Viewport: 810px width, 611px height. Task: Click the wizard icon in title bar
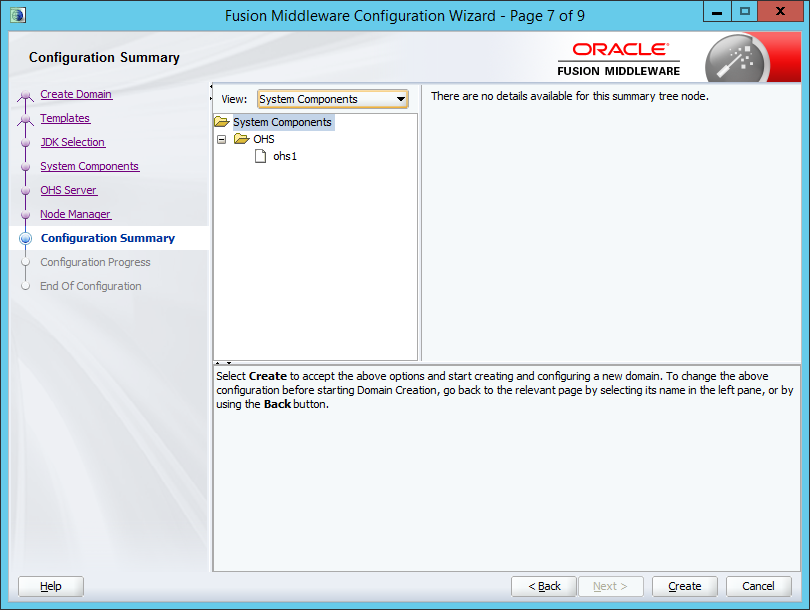click(16, 15)
